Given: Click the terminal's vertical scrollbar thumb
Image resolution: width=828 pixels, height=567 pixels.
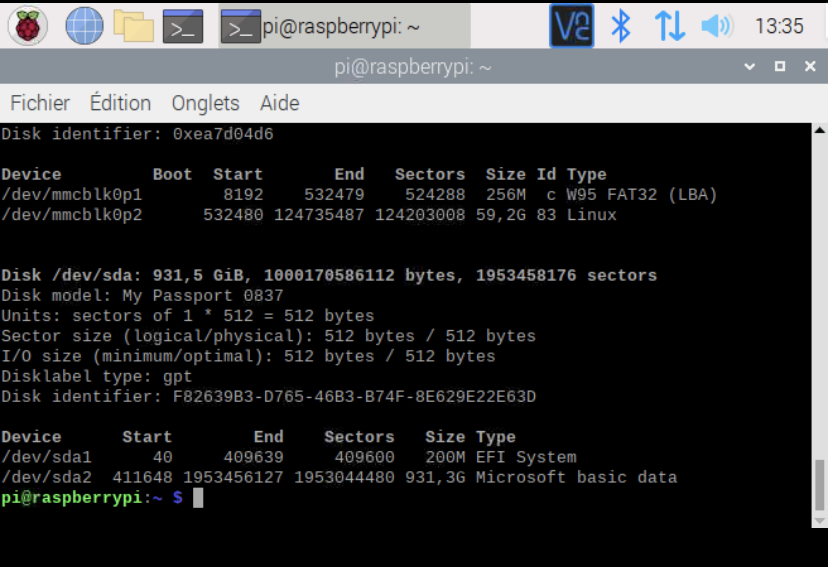Looking at the screenshot, I should [819, 485].
